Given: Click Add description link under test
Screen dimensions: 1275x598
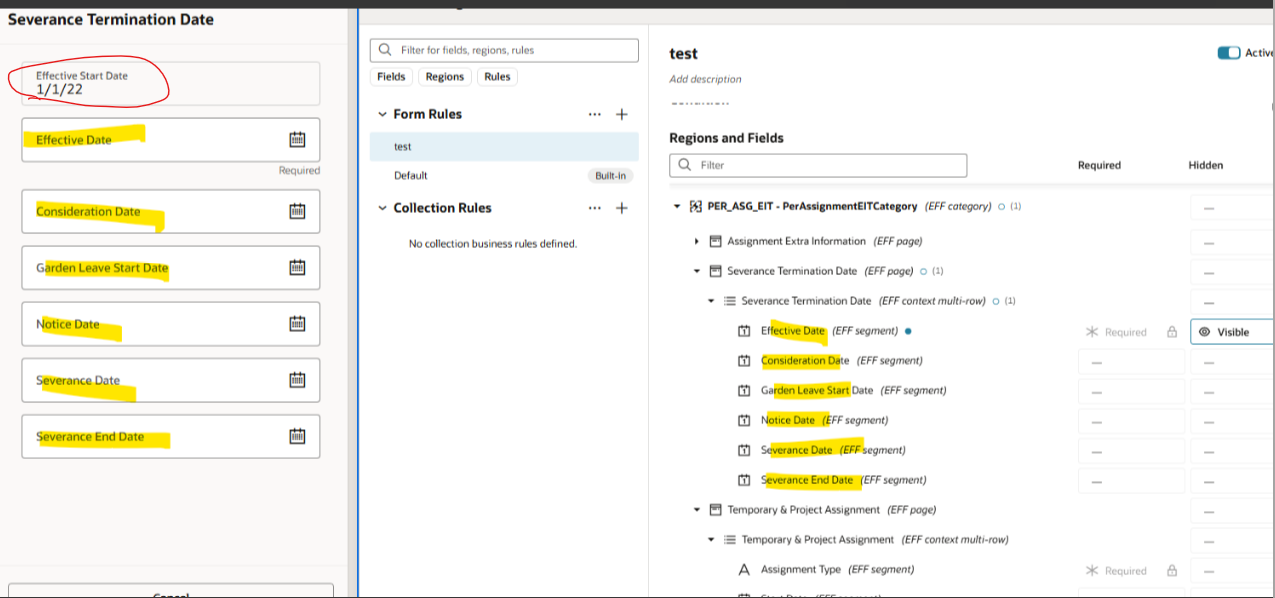Looking at the screenshot, I should 705,79.
